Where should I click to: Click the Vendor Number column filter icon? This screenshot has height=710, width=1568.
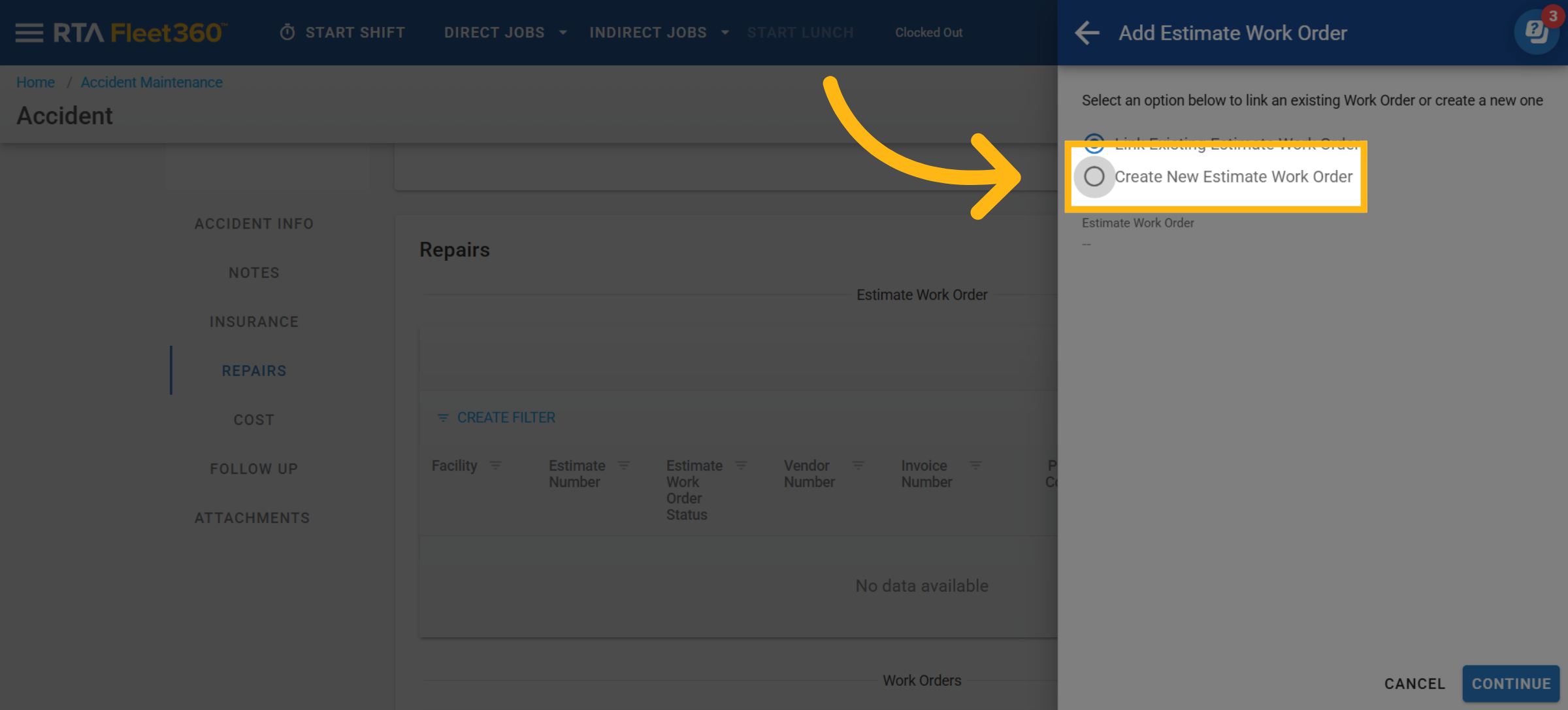tap(858, 465)
